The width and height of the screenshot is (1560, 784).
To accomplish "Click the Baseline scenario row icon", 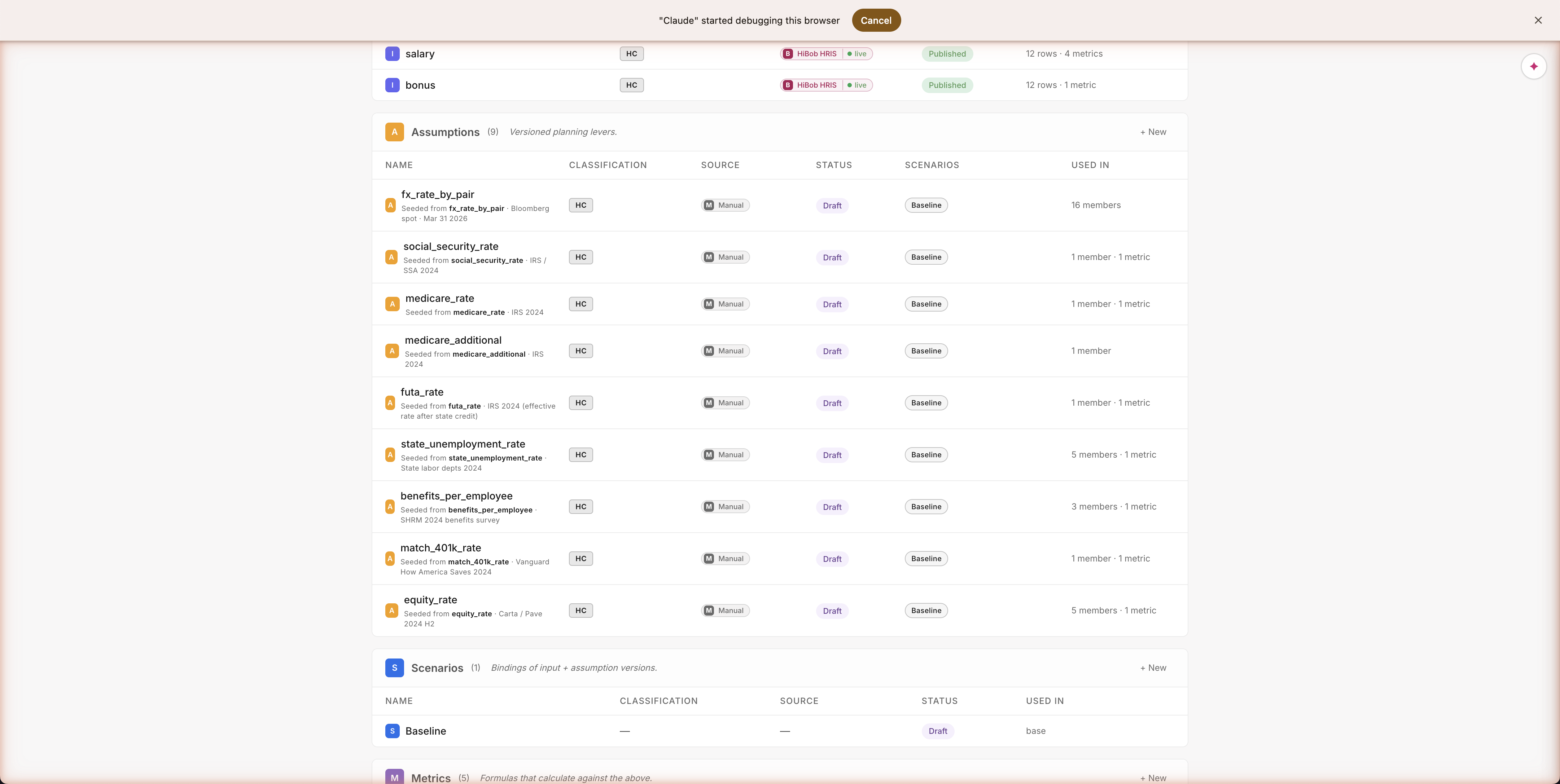I will click(393, 731).
